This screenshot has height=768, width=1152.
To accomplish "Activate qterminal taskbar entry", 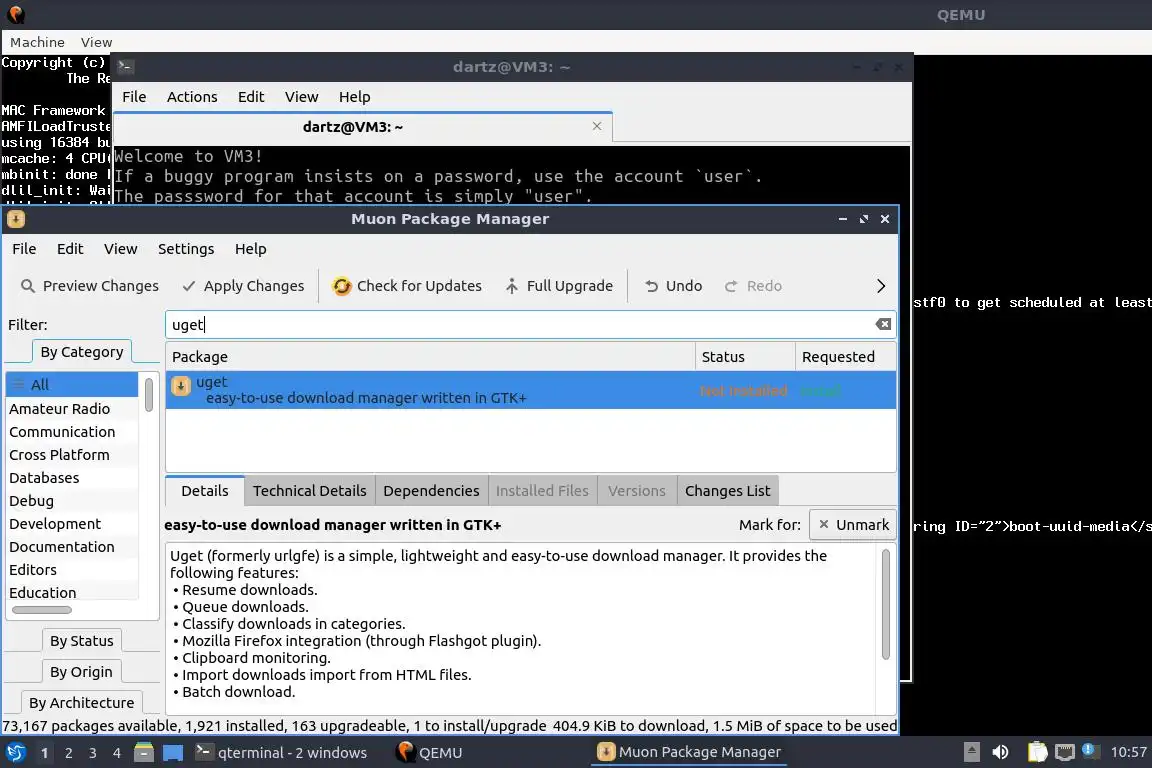I will point(281,753).
